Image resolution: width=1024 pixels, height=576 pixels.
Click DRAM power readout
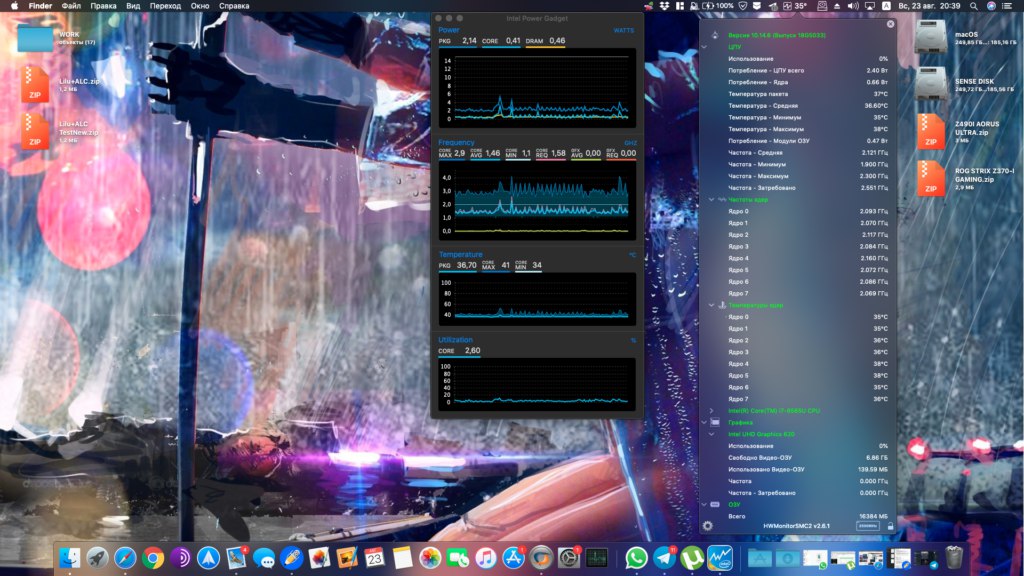[545, 40]
